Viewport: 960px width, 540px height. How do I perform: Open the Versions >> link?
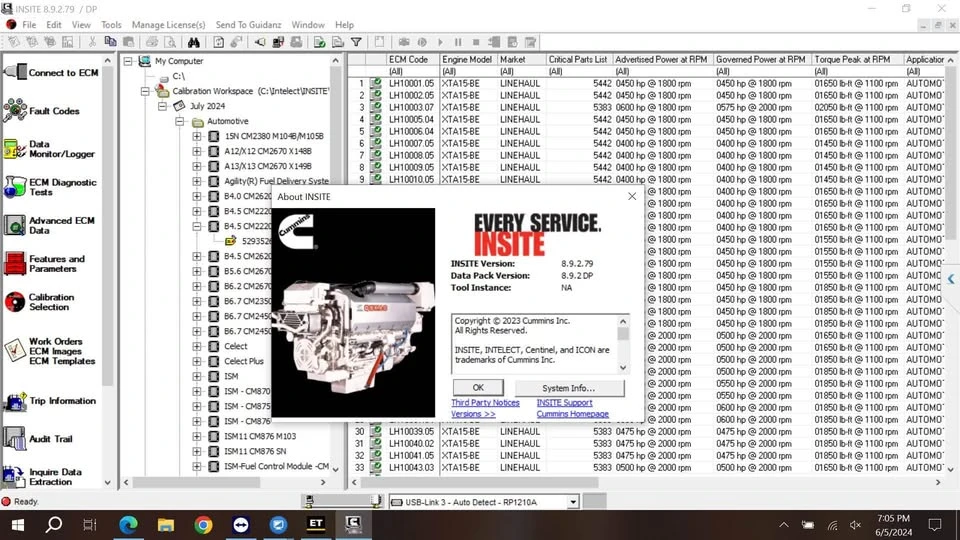tap(473, 414)
